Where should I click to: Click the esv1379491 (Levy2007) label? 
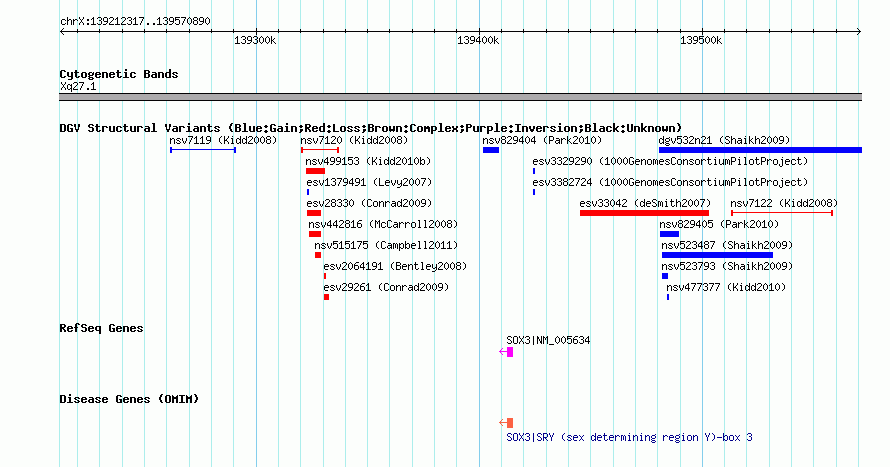pyautogui.click(x=369, y=182)
